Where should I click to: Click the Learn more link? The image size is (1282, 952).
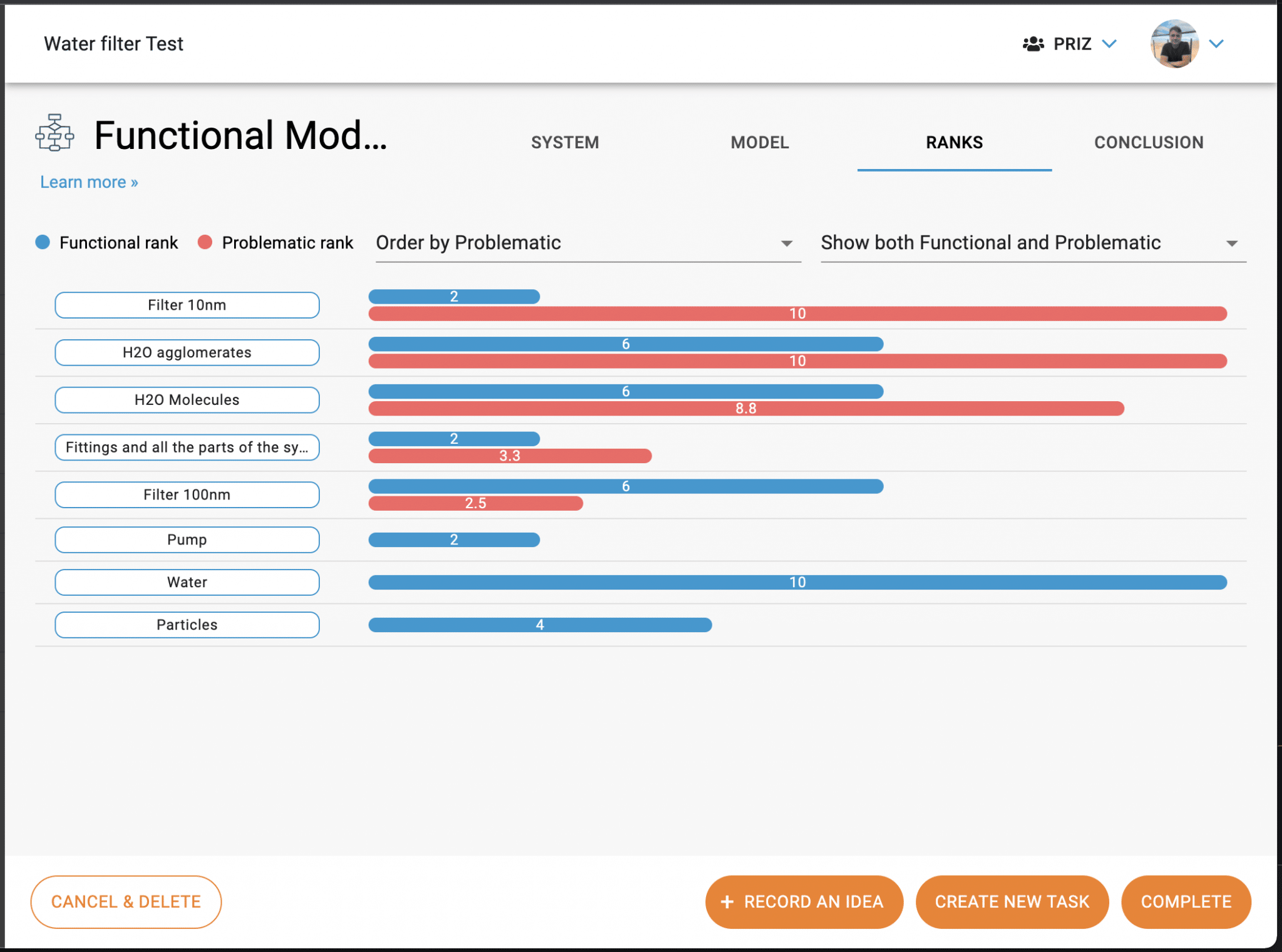(88, 182)
